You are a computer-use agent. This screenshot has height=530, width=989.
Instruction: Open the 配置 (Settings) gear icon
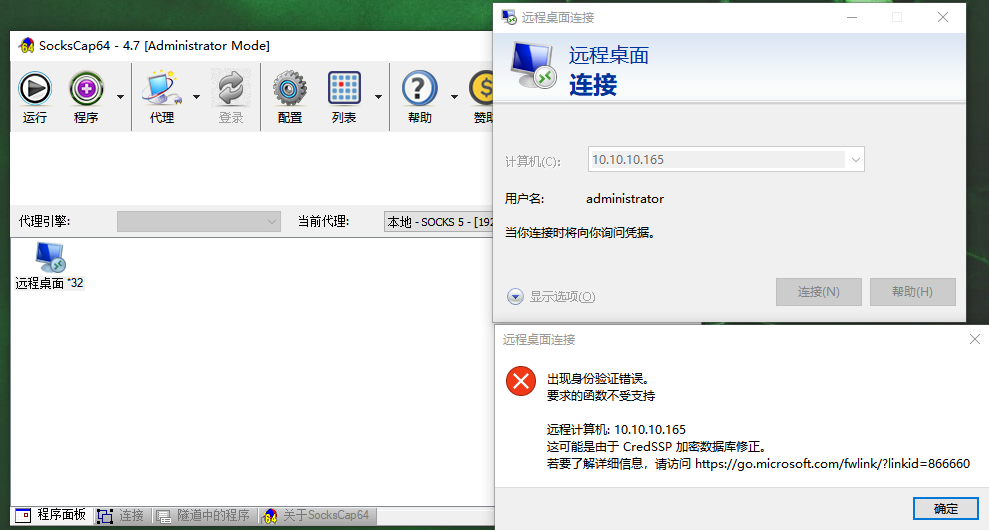point(290,89)
